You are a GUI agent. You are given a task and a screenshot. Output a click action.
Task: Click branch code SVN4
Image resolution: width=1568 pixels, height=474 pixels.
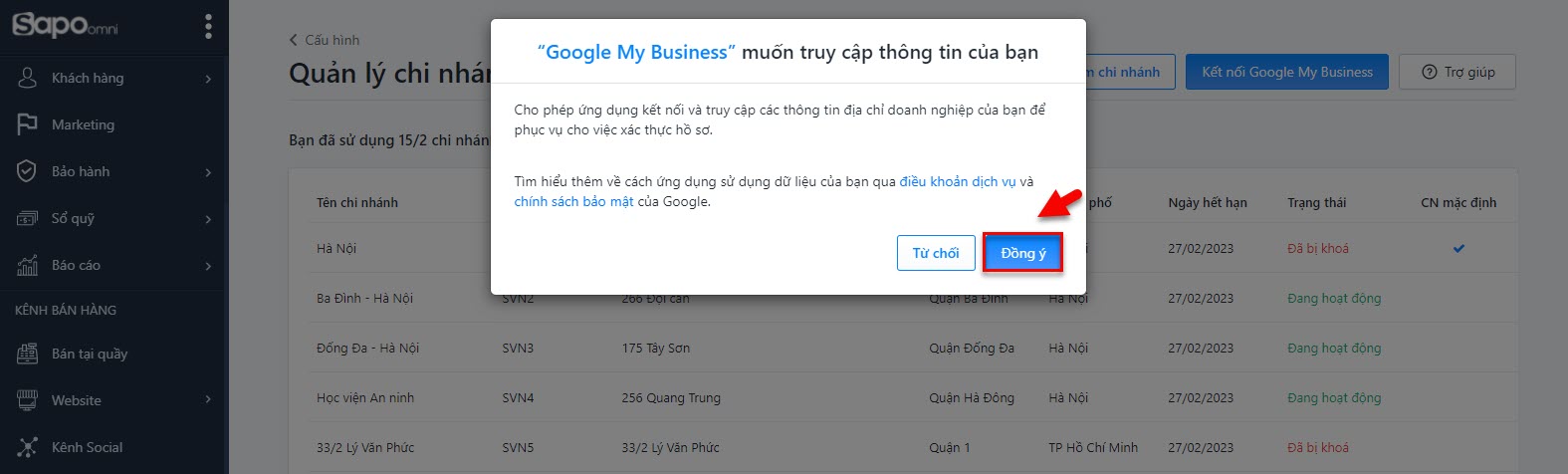pos(518,397)
